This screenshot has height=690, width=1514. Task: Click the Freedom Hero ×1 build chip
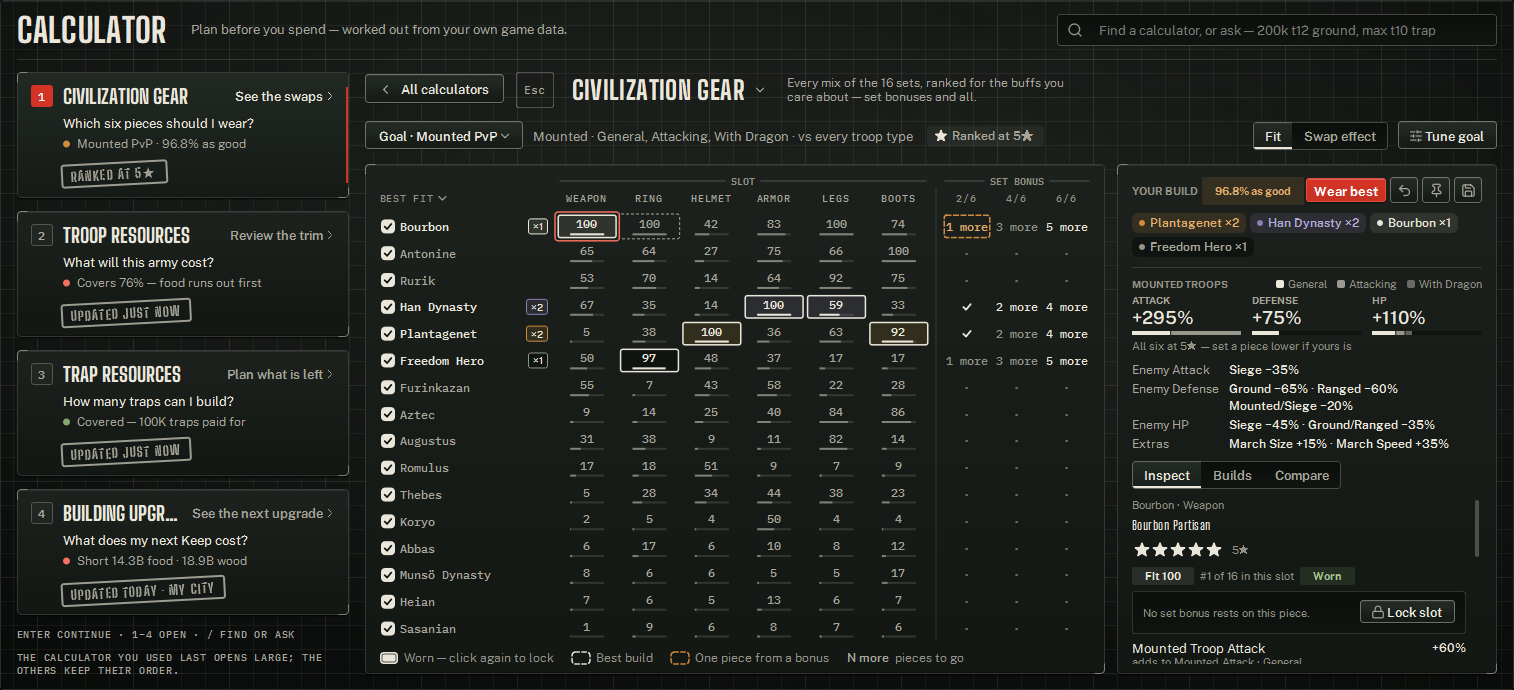coord(1194,247)
